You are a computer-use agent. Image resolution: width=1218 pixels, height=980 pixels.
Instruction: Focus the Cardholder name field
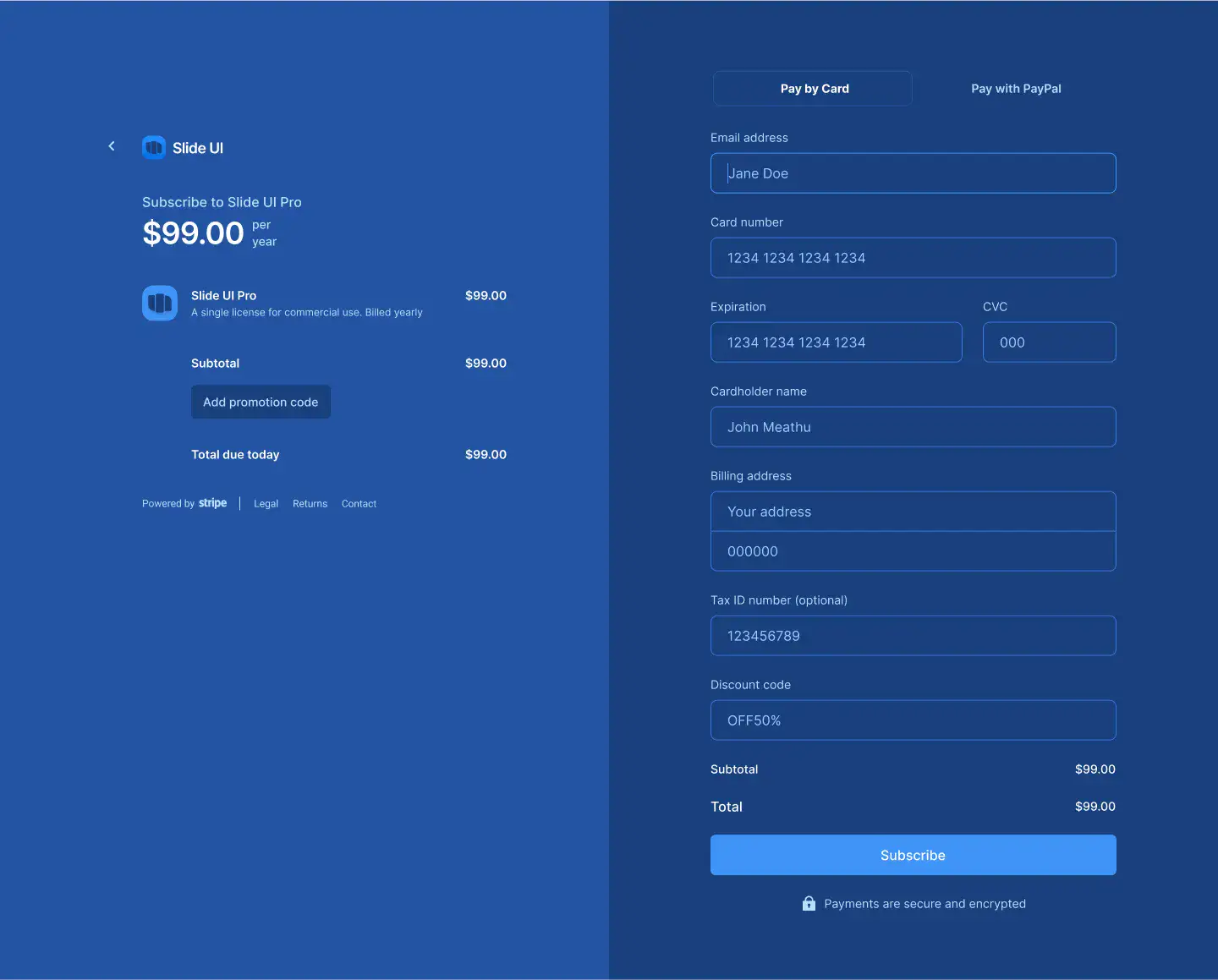[913, 427]
